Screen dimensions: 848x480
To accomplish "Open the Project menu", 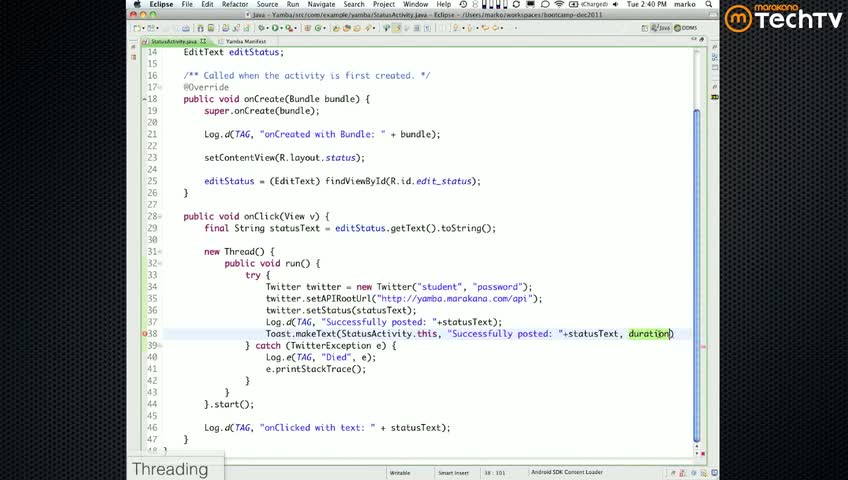I will [383, 4].
